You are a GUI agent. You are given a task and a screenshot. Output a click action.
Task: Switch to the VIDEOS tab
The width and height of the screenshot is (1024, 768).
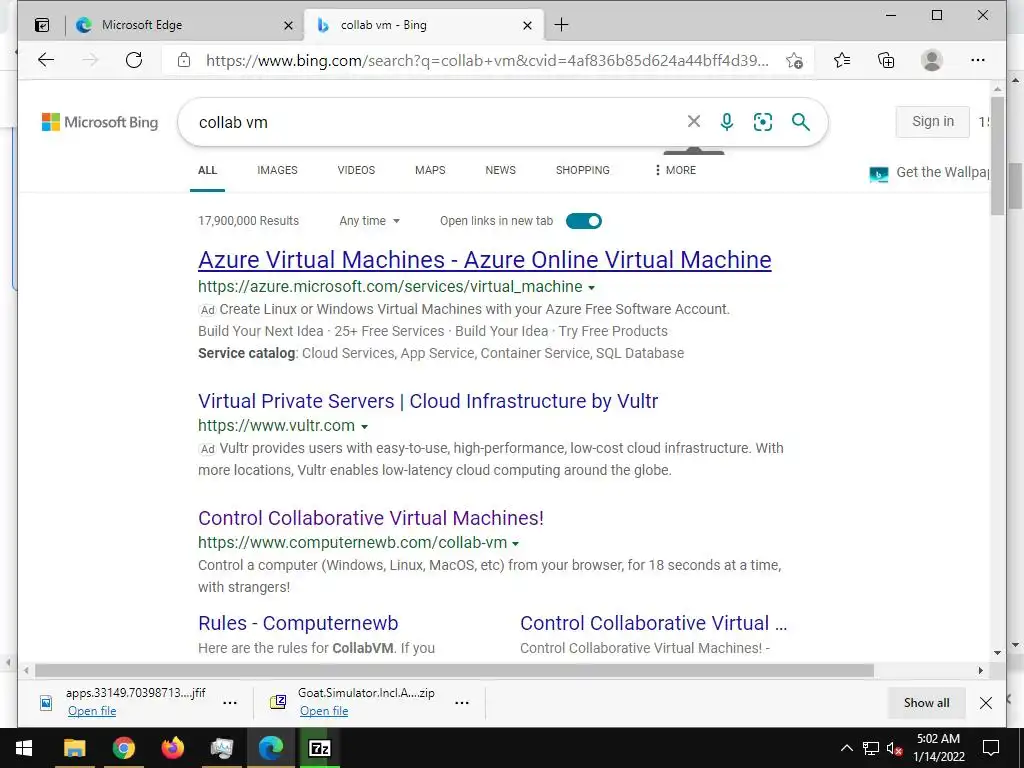(x=356, y=170)
